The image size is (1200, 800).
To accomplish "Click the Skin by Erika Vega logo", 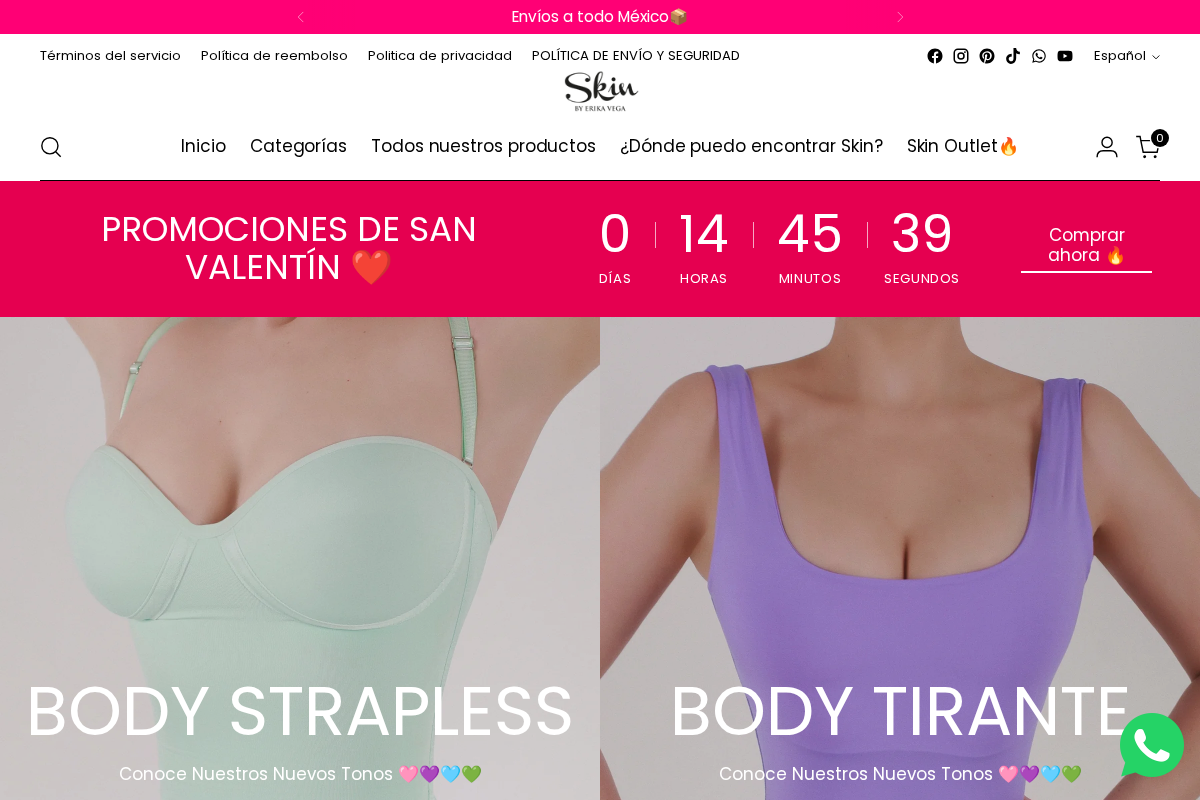I will click(600, 91).
